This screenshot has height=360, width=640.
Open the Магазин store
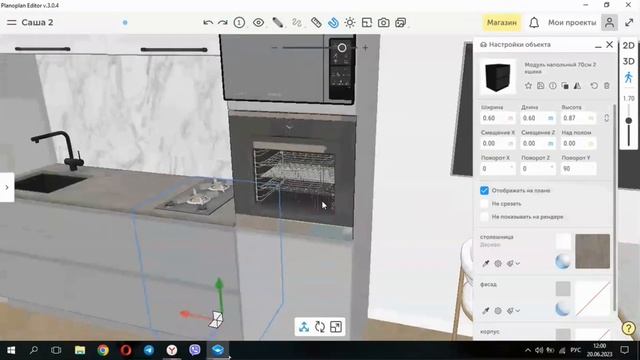click(502, 23)
